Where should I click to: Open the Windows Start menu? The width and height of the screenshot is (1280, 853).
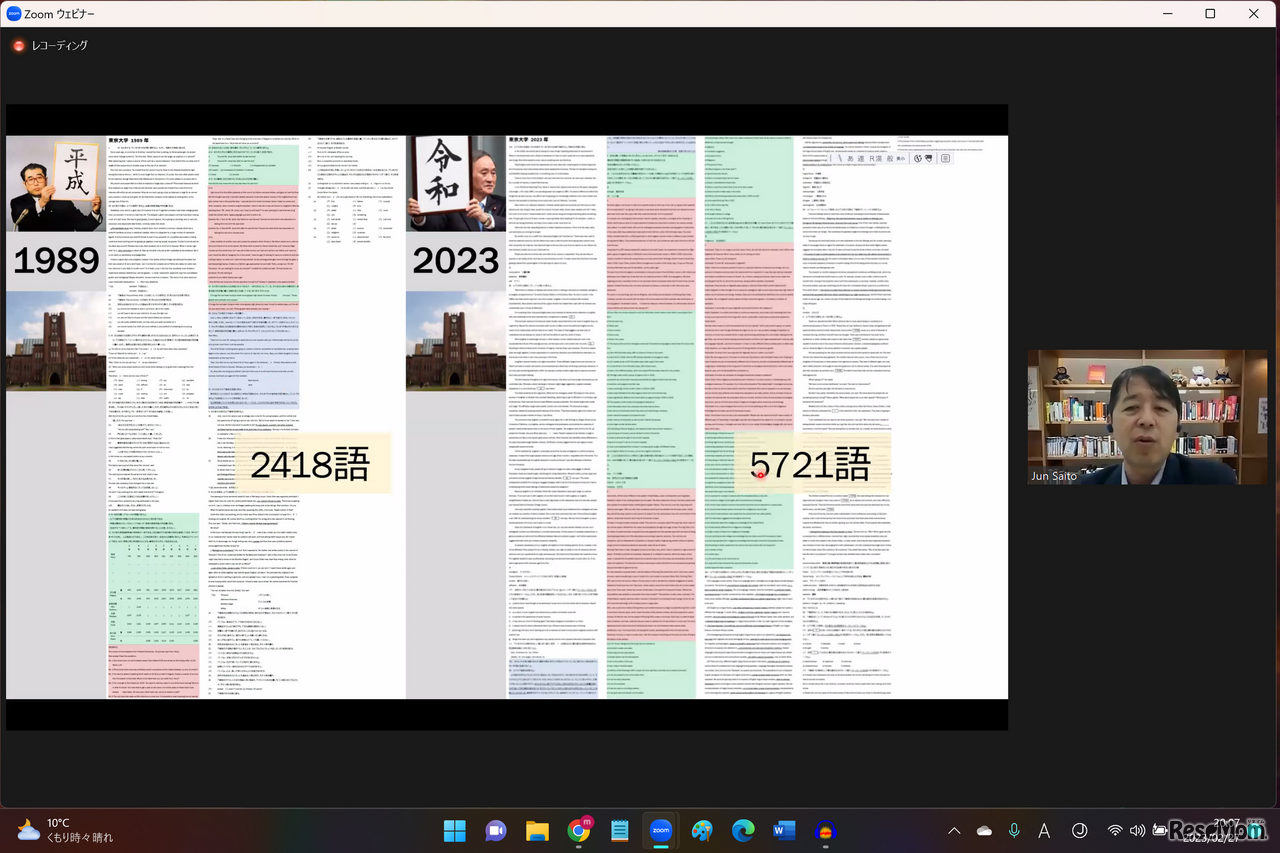tap(454, 830)
